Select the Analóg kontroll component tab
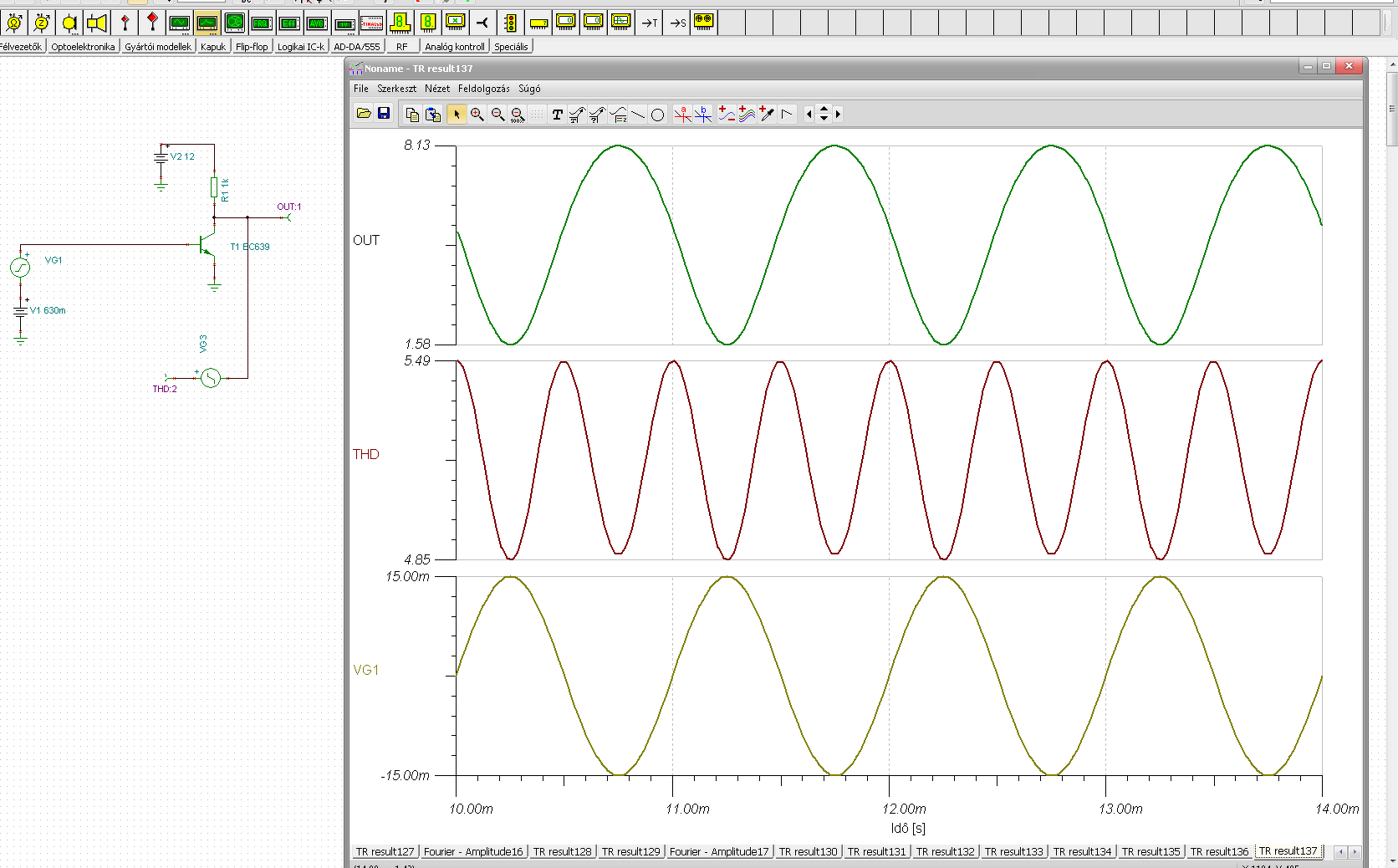Screen dimensions: 1398x868 click(454, 47)
